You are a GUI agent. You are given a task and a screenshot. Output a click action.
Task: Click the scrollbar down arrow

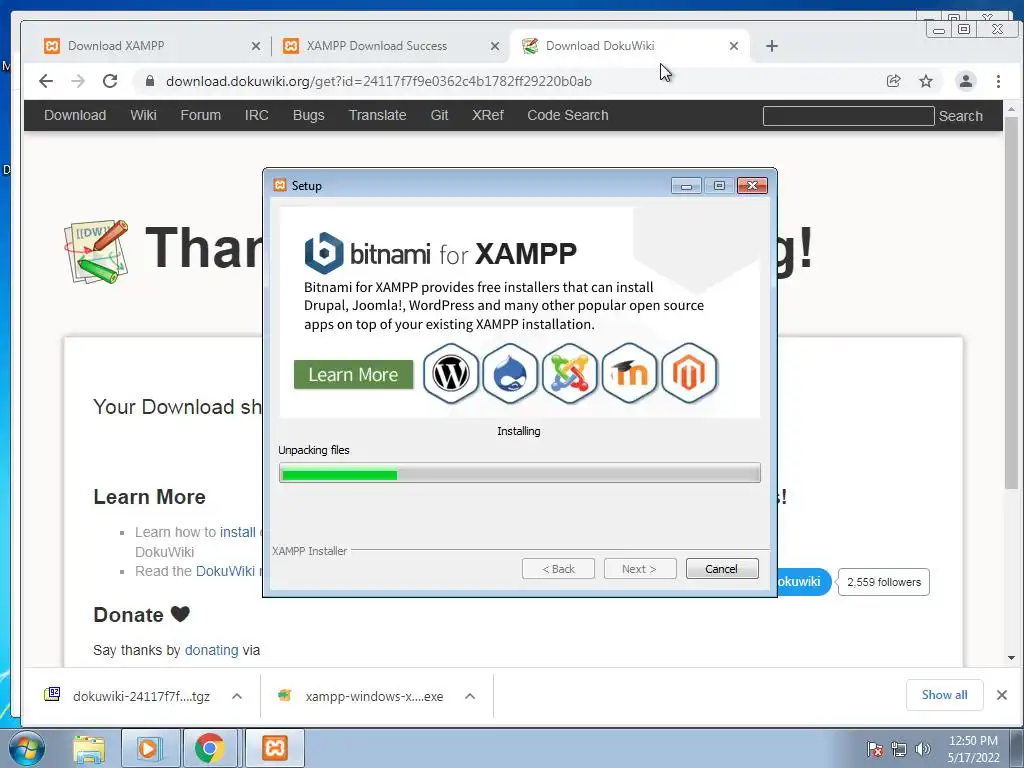(x=1011, y=658)
